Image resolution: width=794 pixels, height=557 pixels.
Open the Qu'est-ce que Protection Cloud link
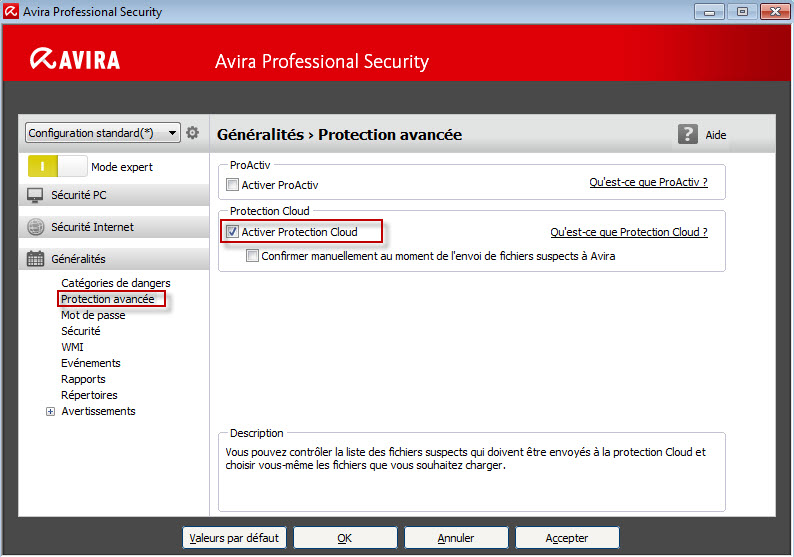tap(629, 232)
